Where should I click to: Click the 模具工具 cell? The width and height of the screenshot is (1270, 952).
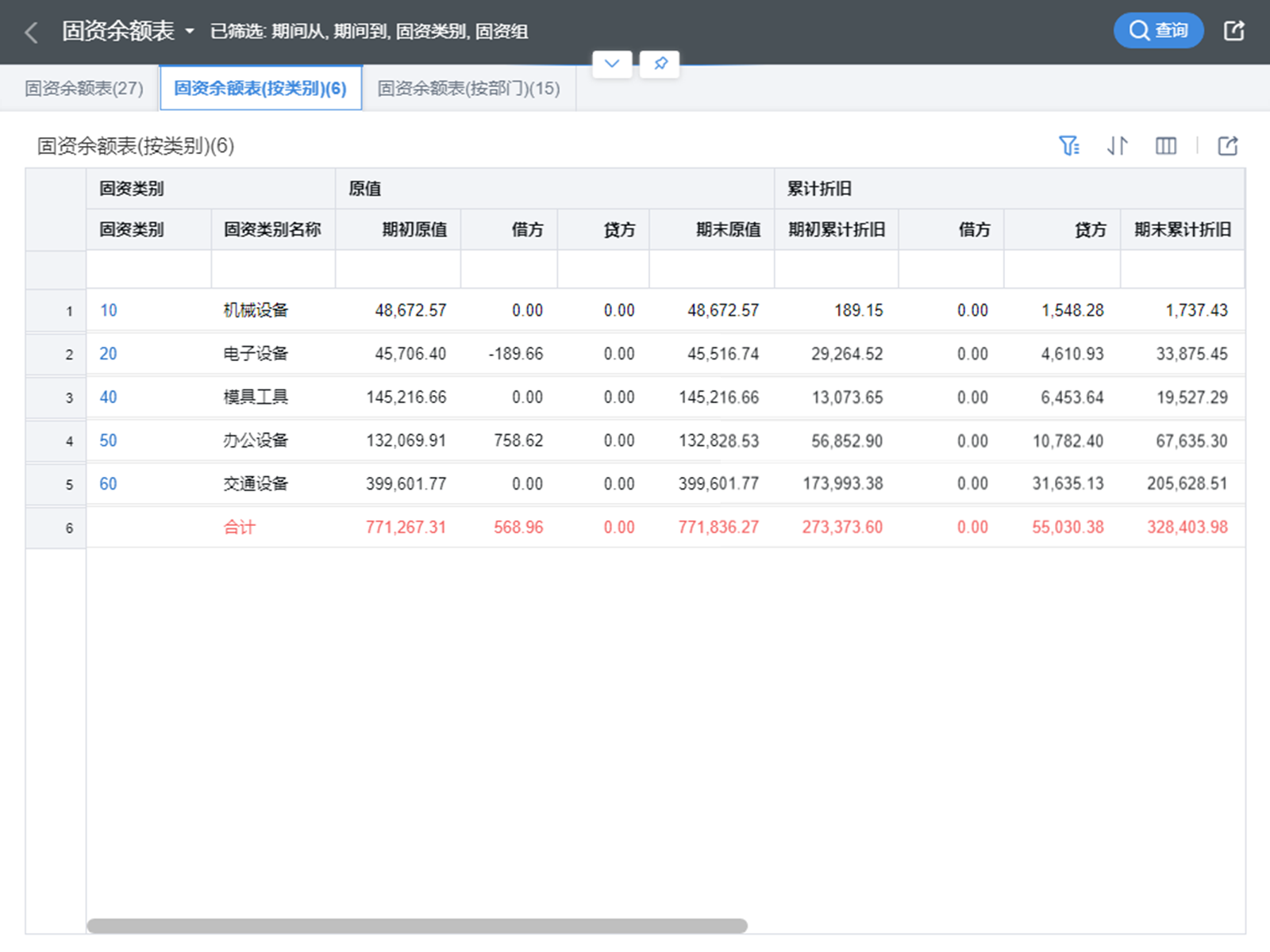[x=256, y=397]
